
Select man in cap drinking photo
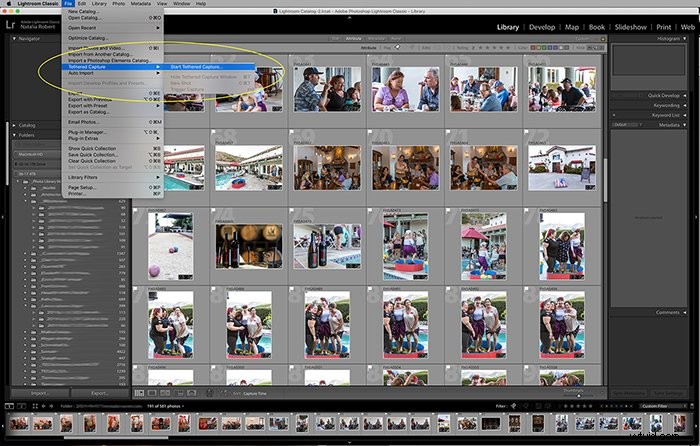point(327,89)
